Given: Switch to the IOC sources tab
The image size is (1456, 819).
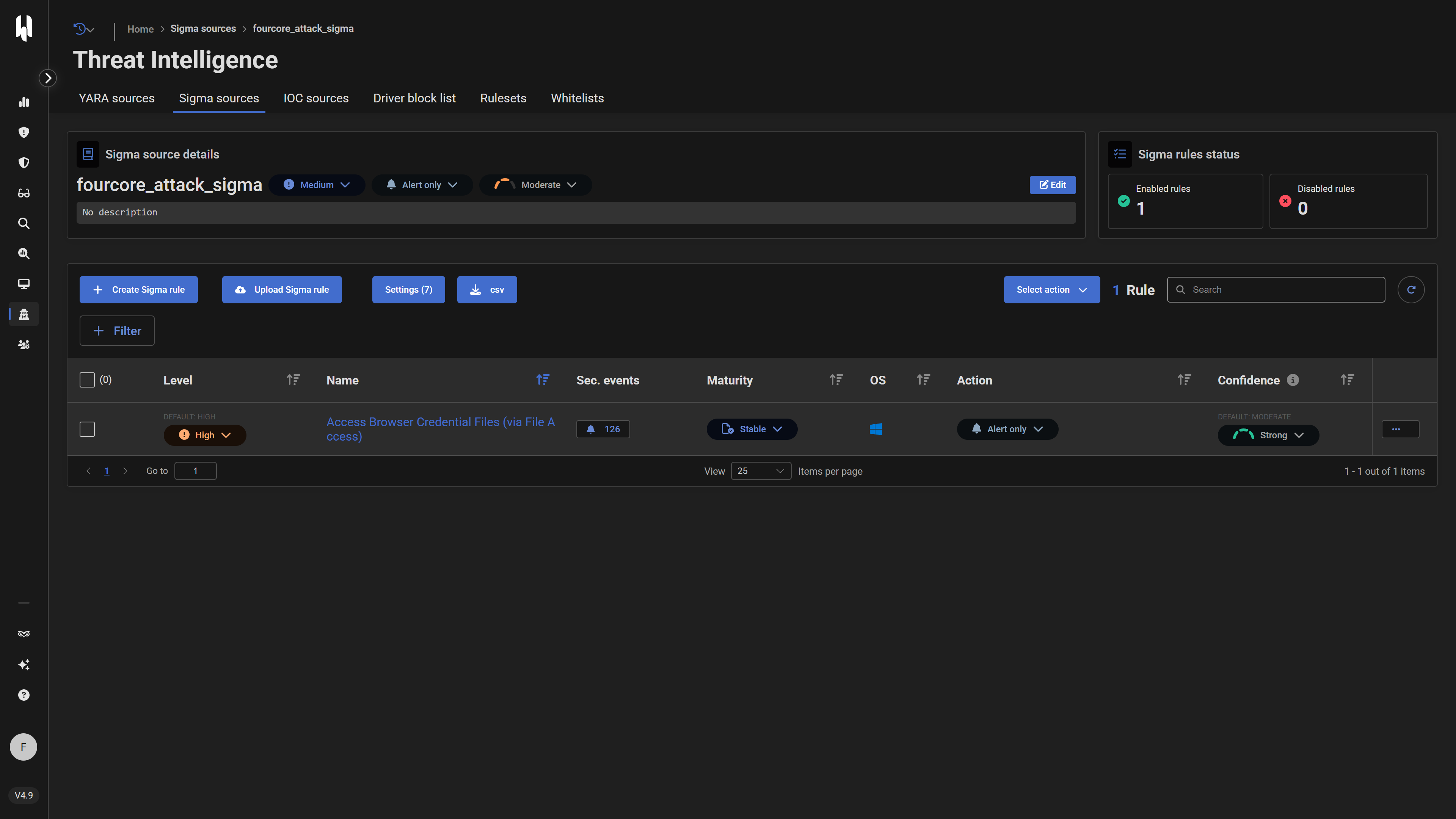Looking at the screenshot, I should pyautogui.click(x=316, y=98).
